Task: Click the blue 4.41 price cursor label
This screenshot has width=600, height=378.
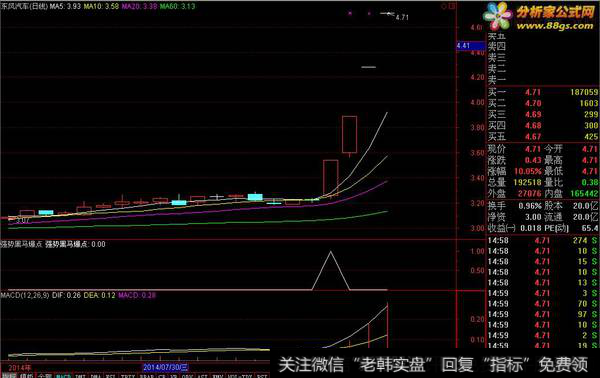Action: pos(471,46)
